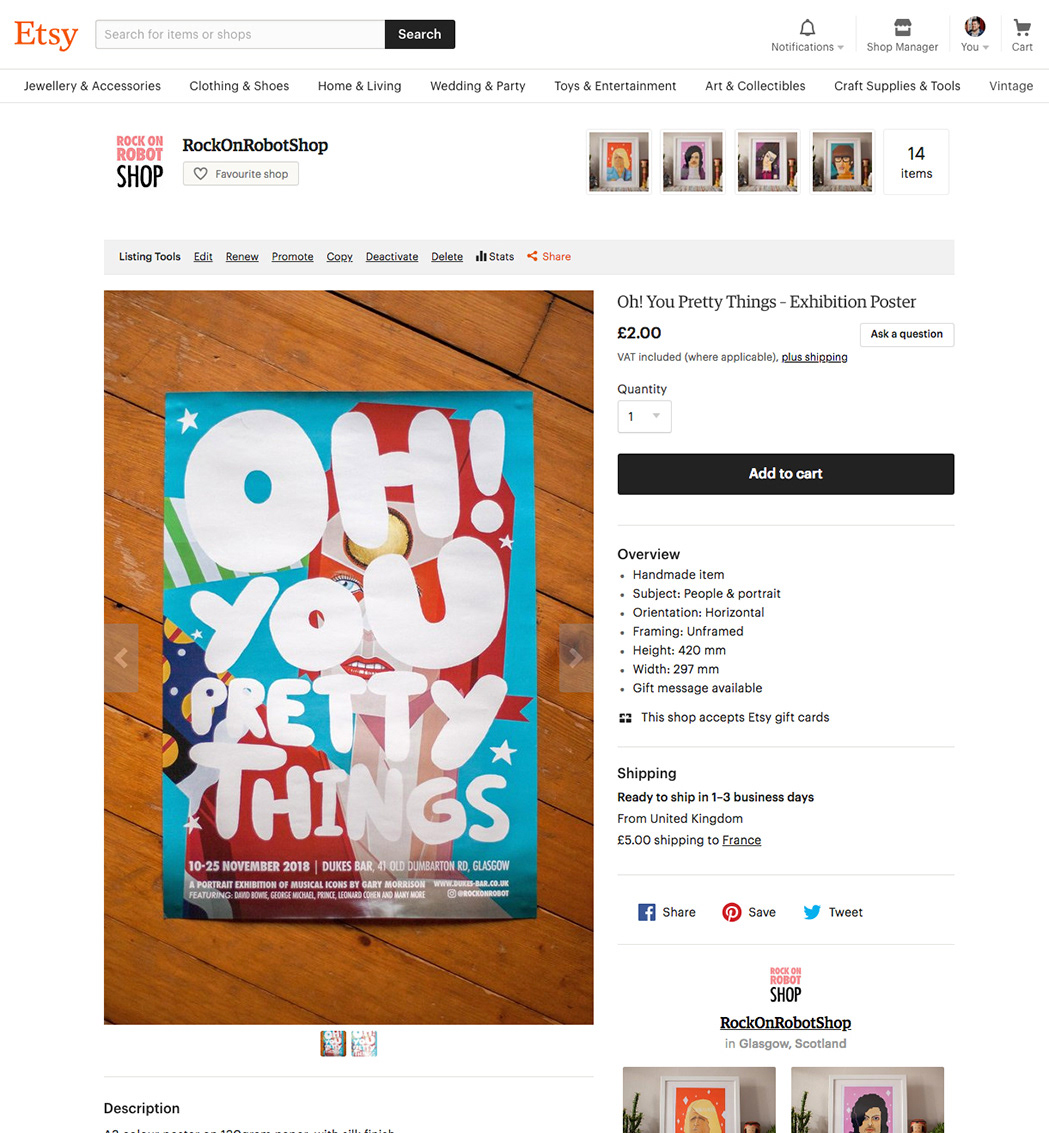1049x1133 pixels.
Task: Share the listing via Facebook icon
Action: [x=646, y=912]
